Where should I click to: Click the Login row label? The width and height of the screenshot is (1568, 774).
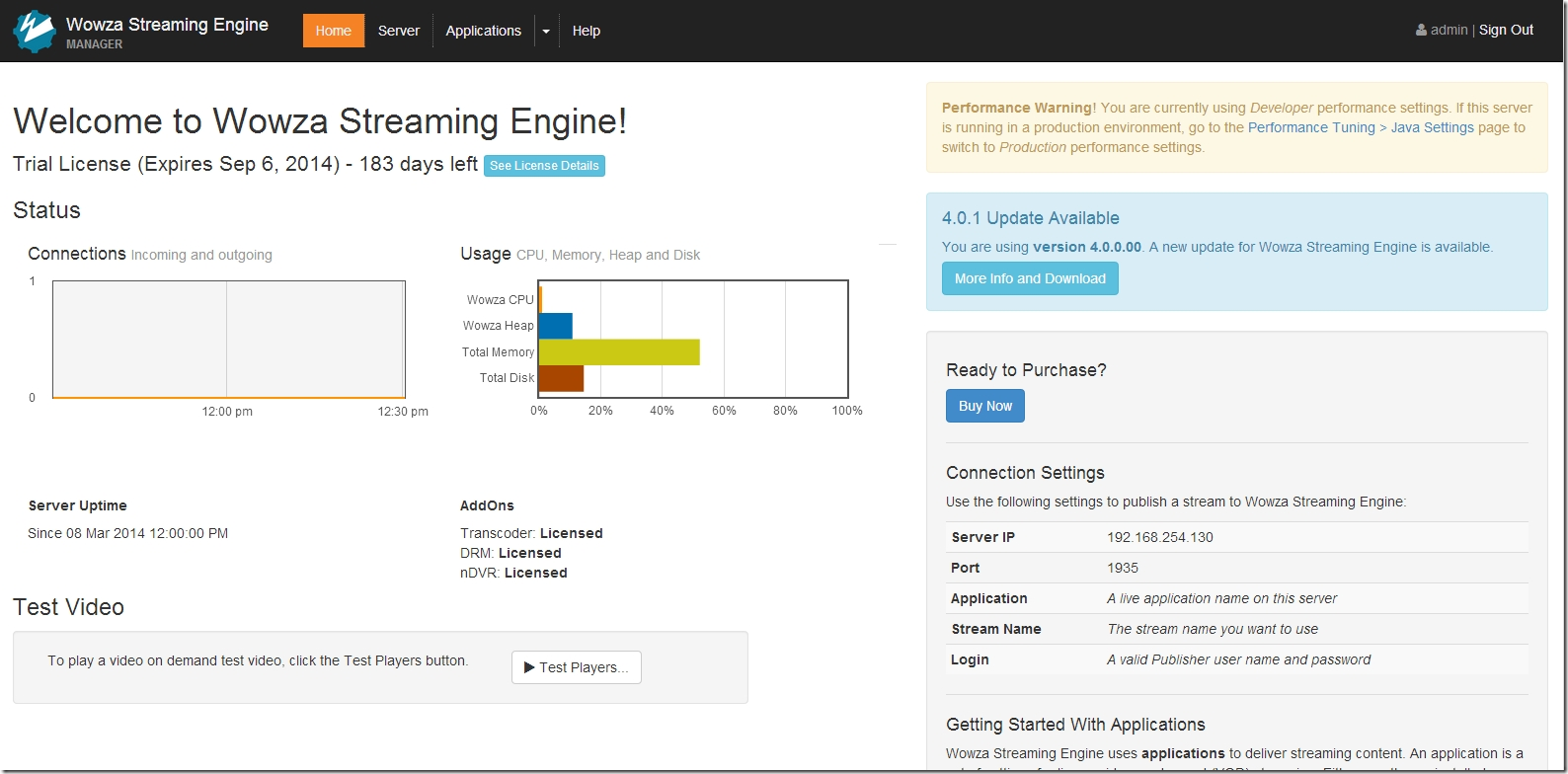pos(970,659)
